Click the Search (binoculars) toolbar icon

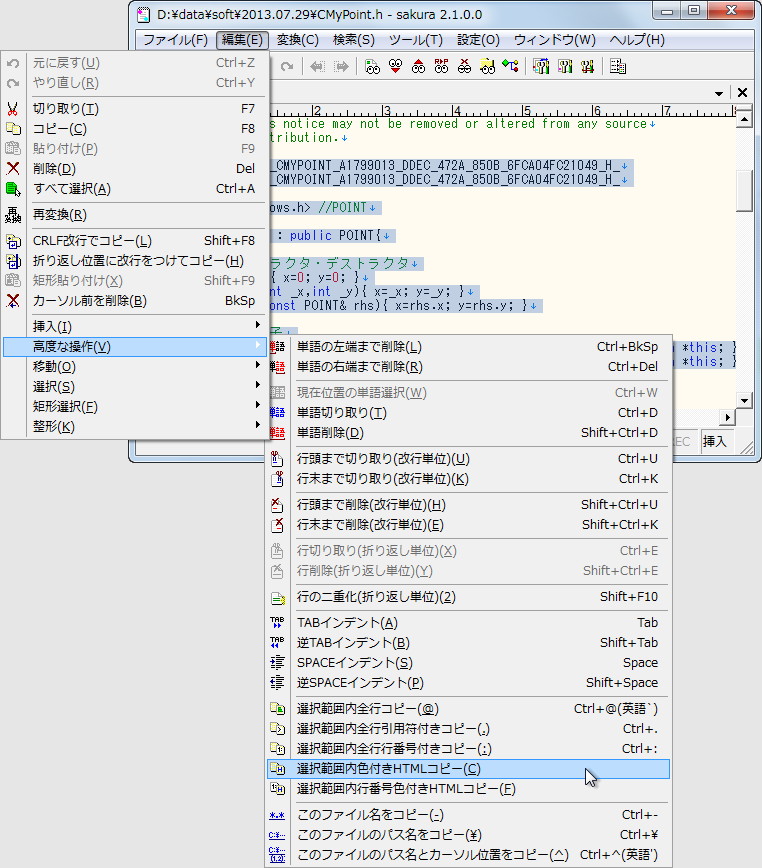(372, 67)
